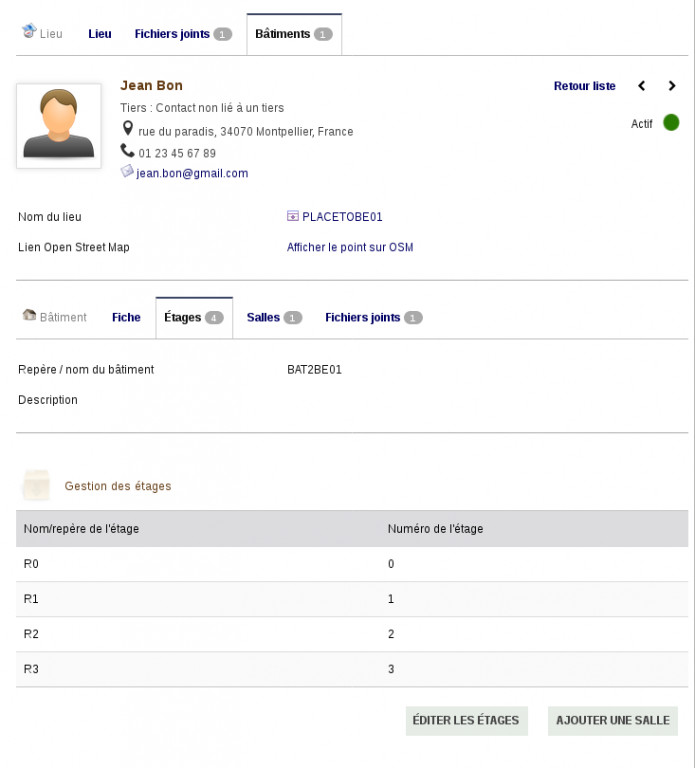The image size is (695, 768).
Task: Click the PLACETOBE01 place icon
Action: pyautogui.click(x=292, y=216)
